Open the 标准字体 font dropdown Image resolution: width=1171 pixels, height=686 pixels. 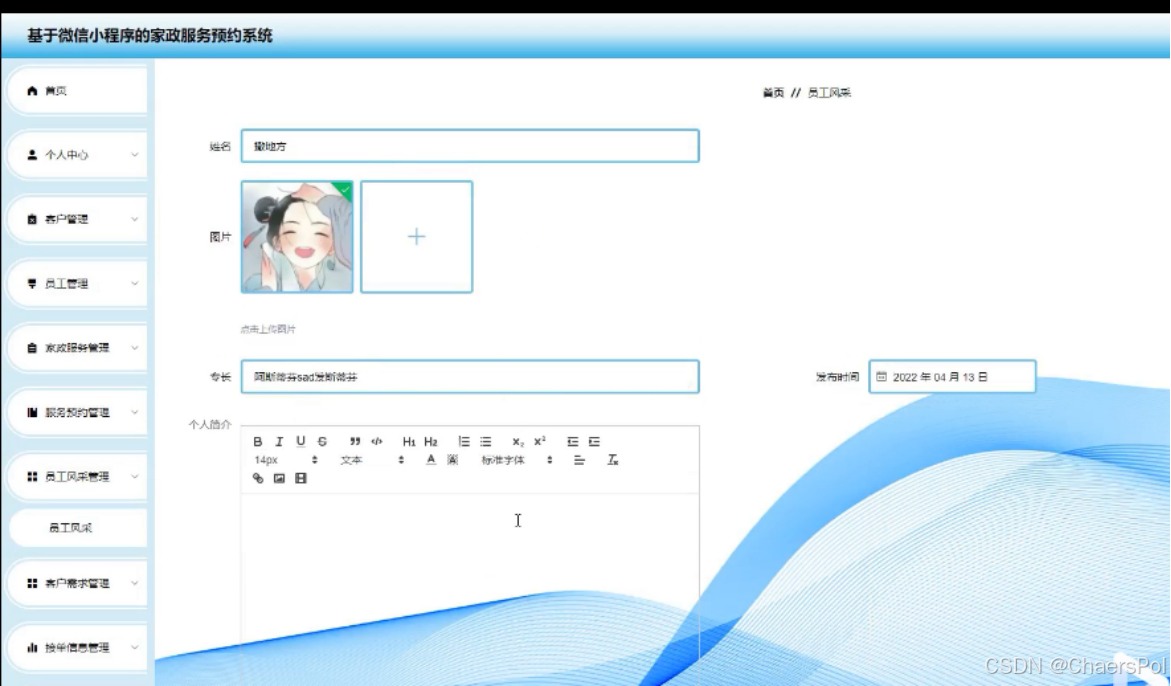pos(517,460)
